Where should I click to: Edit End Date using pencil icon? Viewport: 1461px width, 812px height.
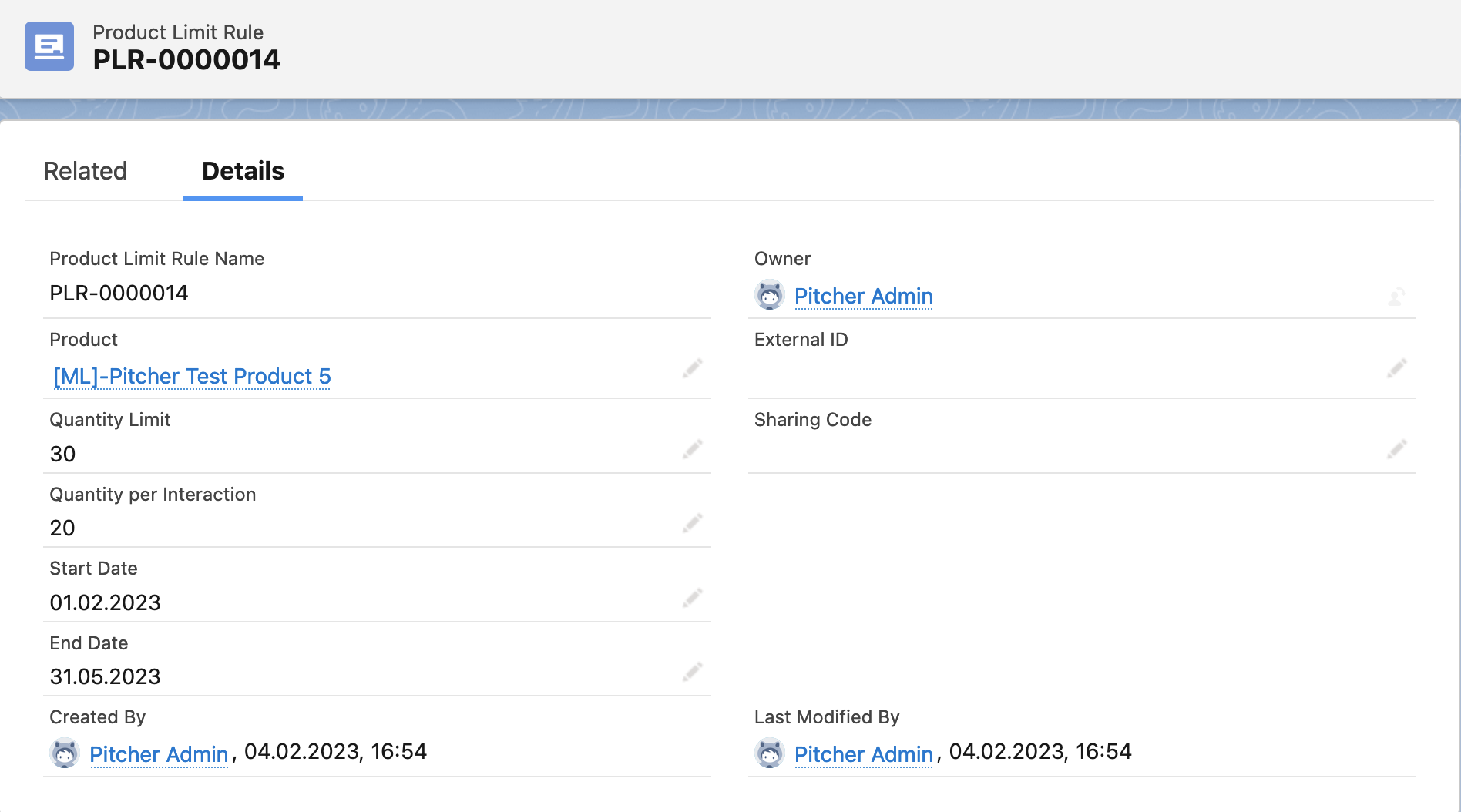(692, 672)
